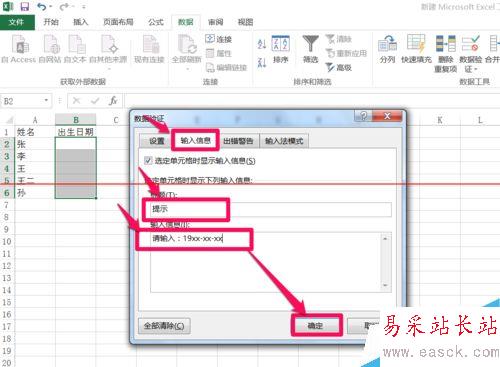Select column B header

pos(76,120)
